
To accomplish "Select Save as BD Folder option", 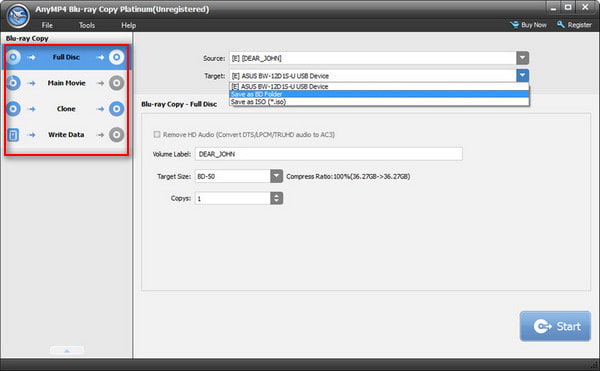I will [x=379, y=94].
